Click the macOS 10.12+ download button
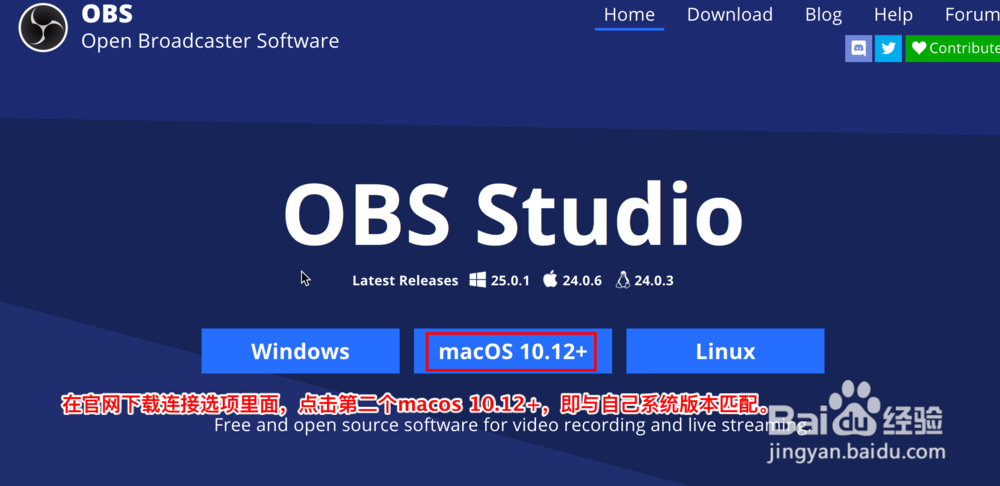1000x486 pixels. (x=513, y=351)
